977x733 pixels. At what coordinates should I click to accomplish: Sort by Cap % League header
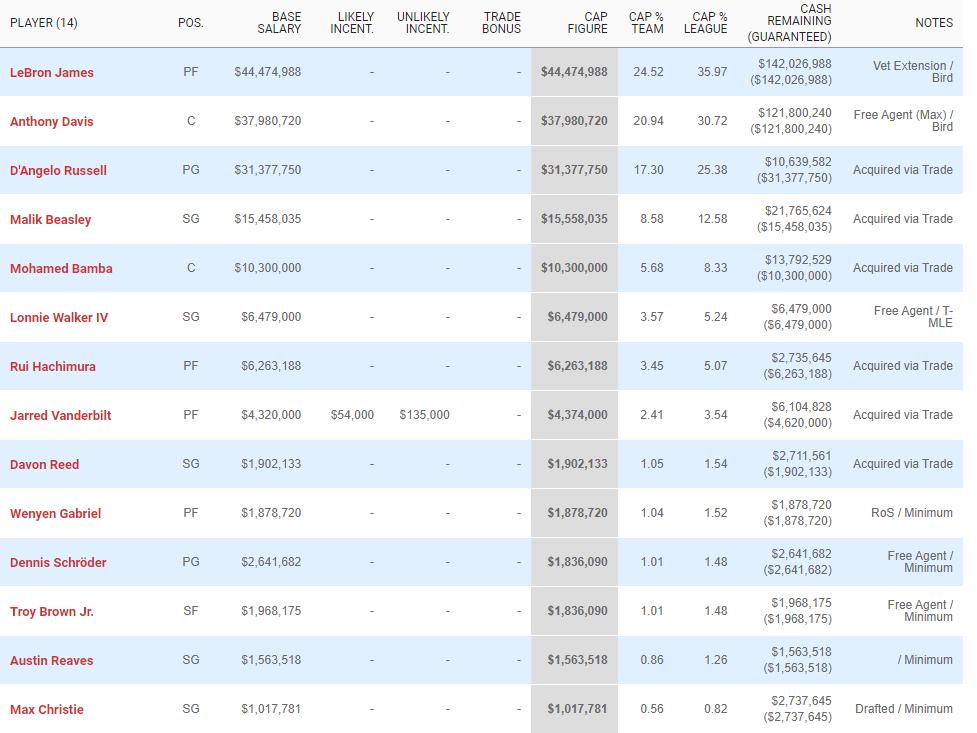pyautogui.click(x=705, y=23)
